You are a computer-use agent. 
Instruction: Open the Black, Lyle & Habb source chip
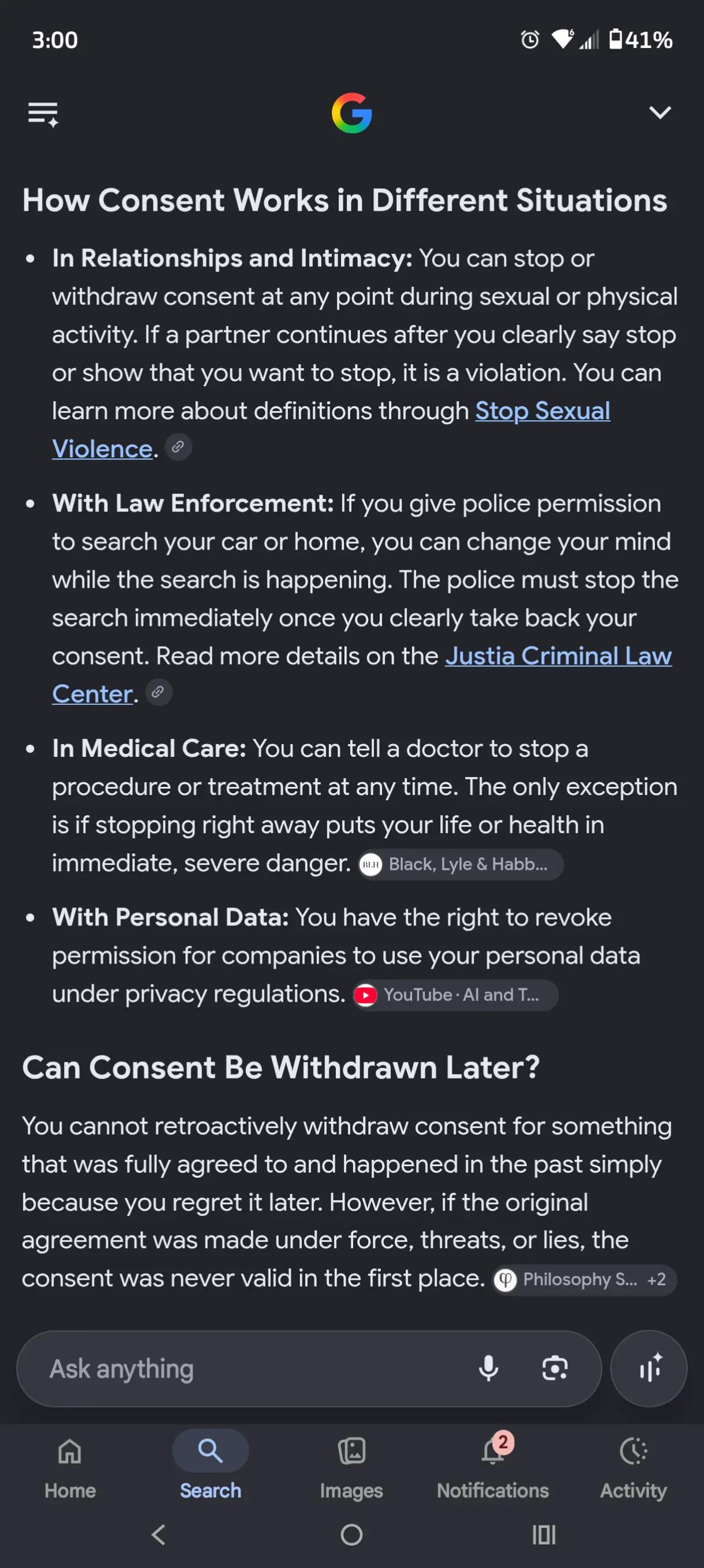460,864
